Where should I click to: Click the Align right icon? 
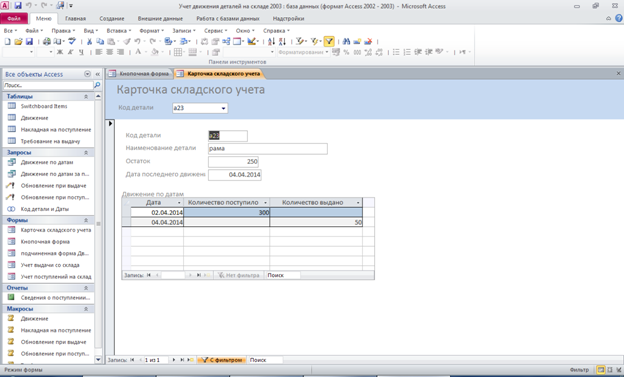(x=120, y=52)
